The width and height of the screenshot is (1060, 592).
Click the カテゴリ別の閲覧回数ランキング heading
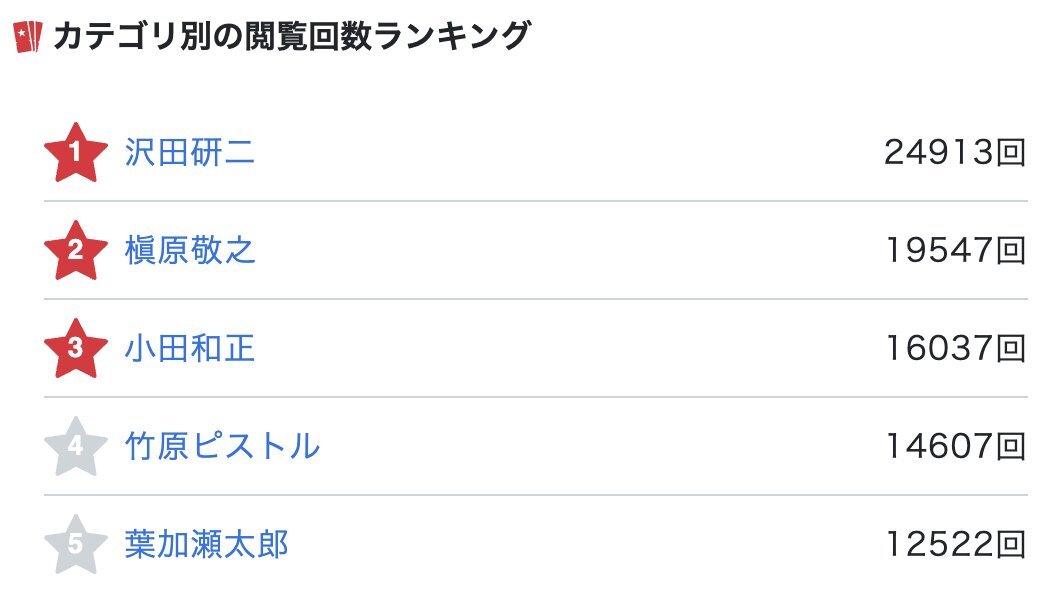pyautogui.click(x=292, y=36)
